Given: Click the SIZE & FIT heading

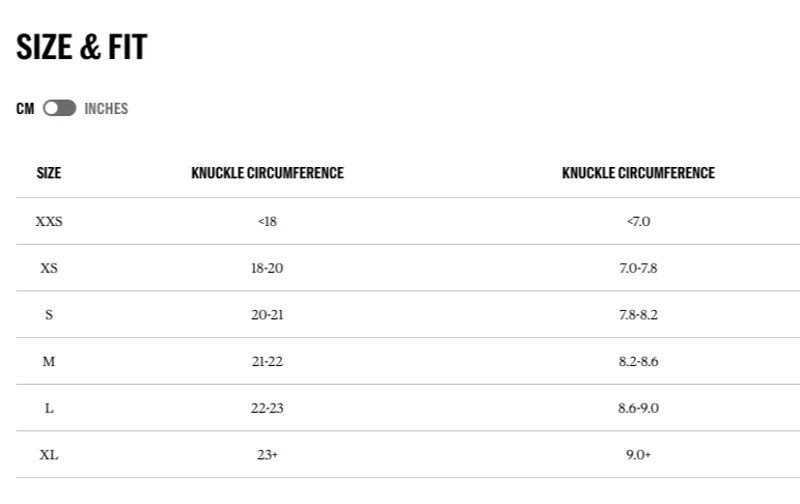Looking at the screenshot, I should click(x=82, y=47).
